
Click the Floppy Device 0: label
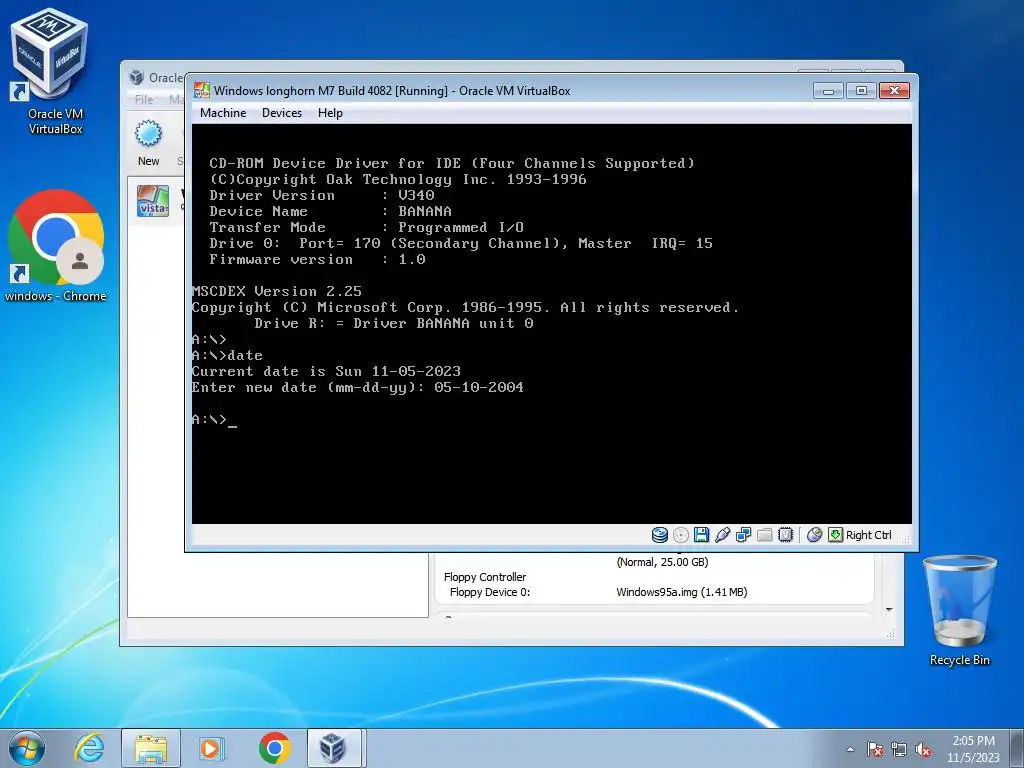point(490,592)
